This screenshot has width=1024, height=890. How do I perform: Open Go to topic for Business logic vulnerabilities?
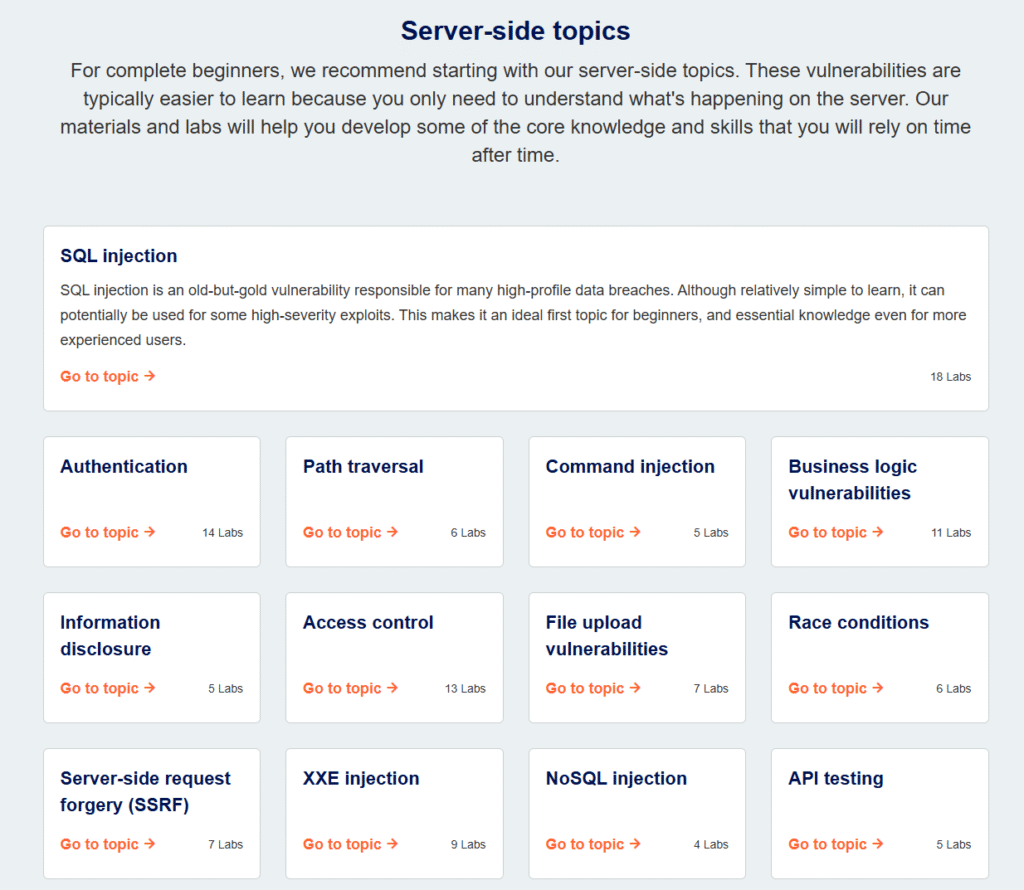pyautogui.click(x=827, y=533)
